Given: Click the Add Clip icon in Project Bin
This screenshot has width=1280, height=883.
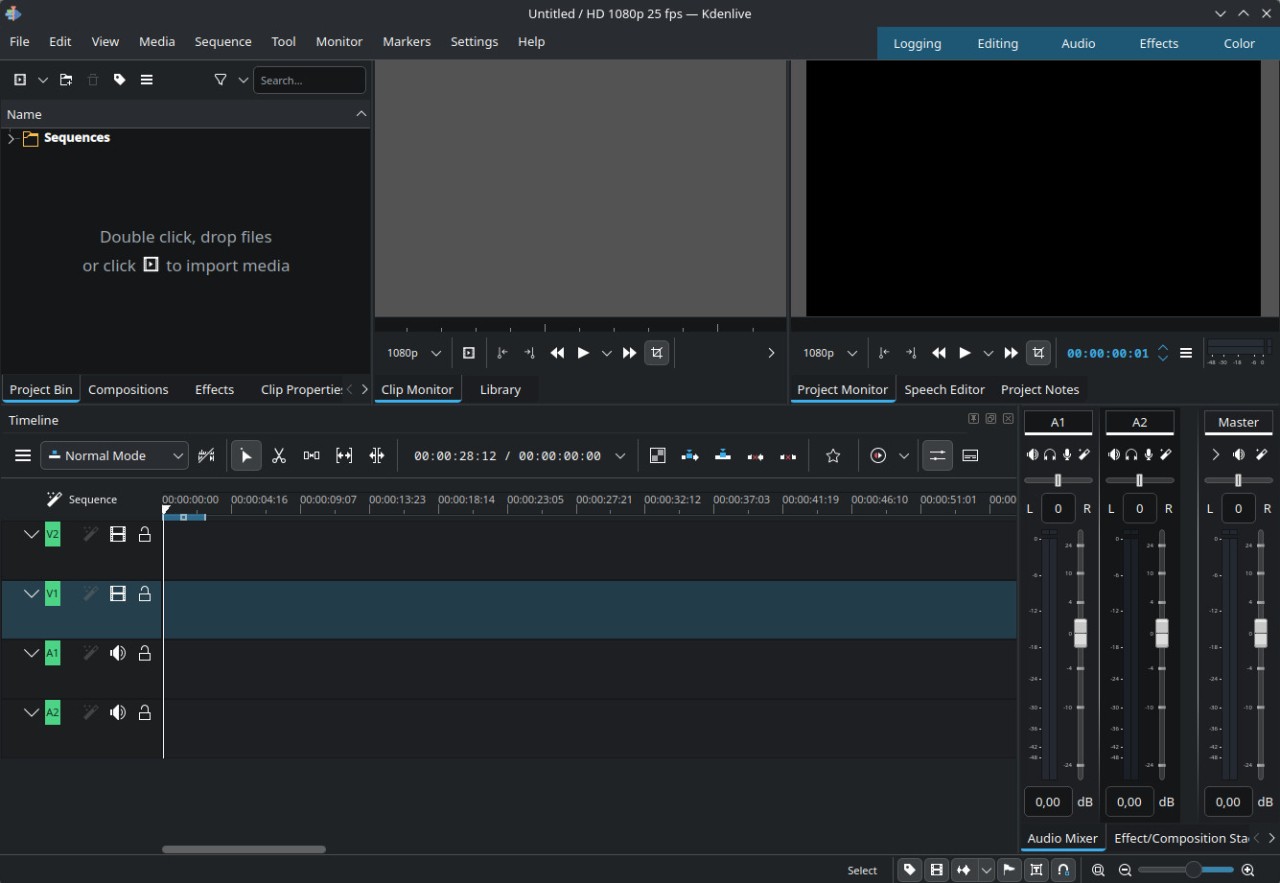Looking at the screenshot, I should pos(20,80).
